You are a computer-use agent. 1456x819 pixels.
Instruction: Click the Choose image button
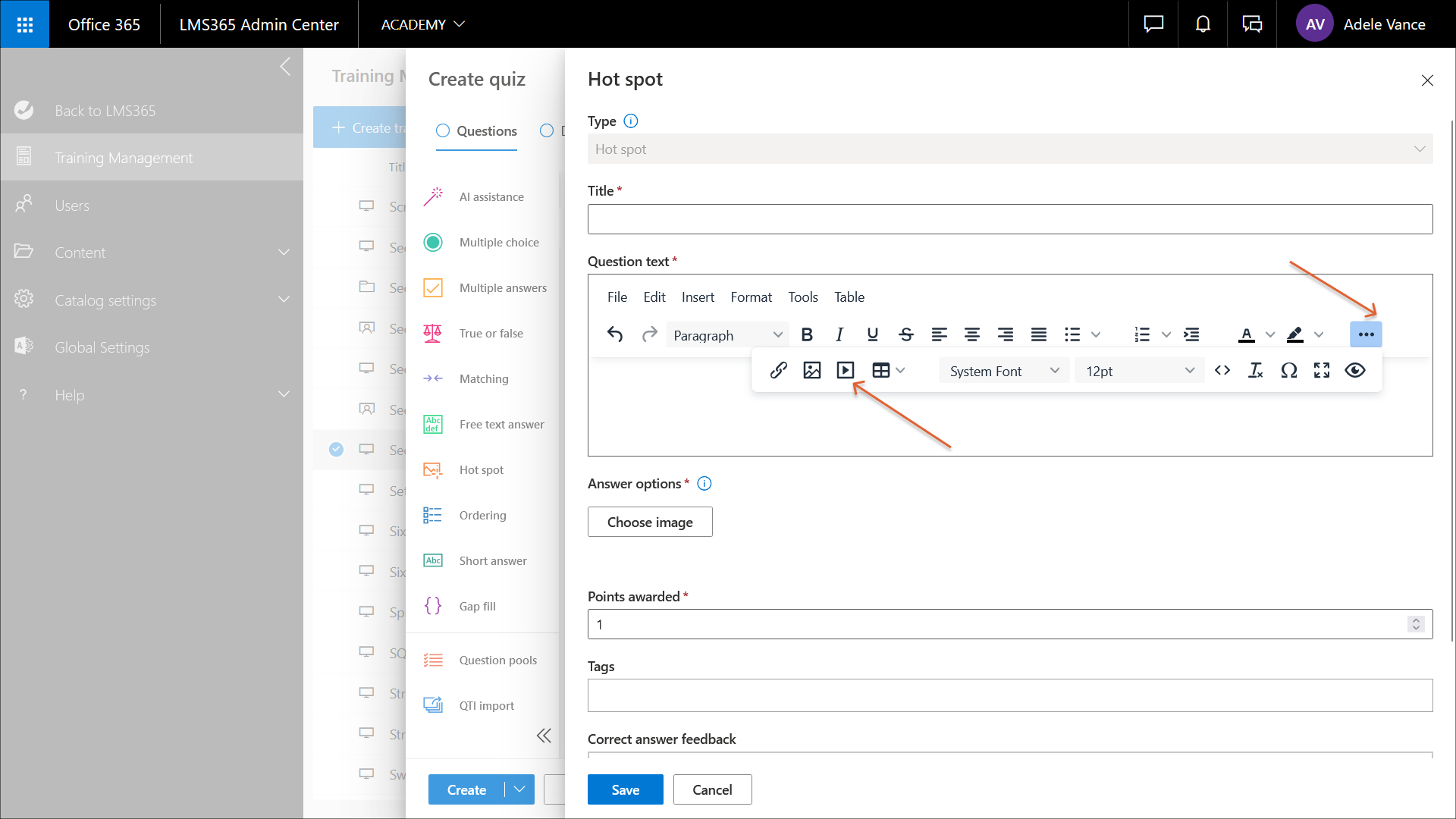click(x=650, y=522)
